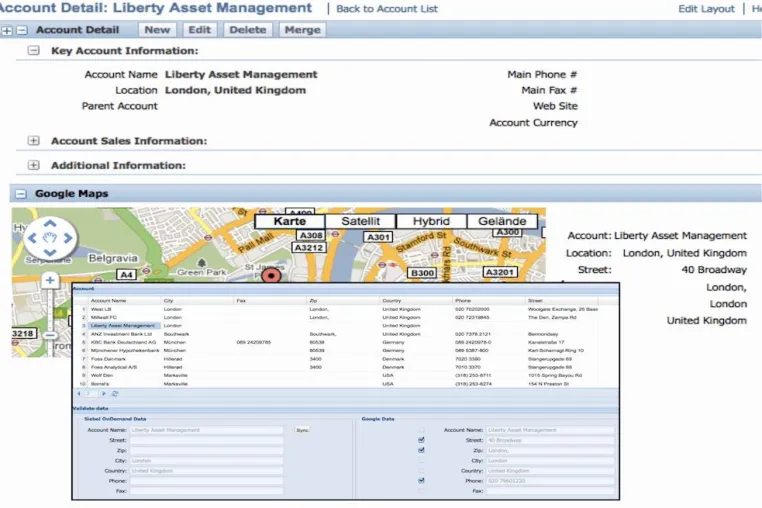Untick the Google Data Phone checkbox
The image size is (762, 508).
pos(421,480)
